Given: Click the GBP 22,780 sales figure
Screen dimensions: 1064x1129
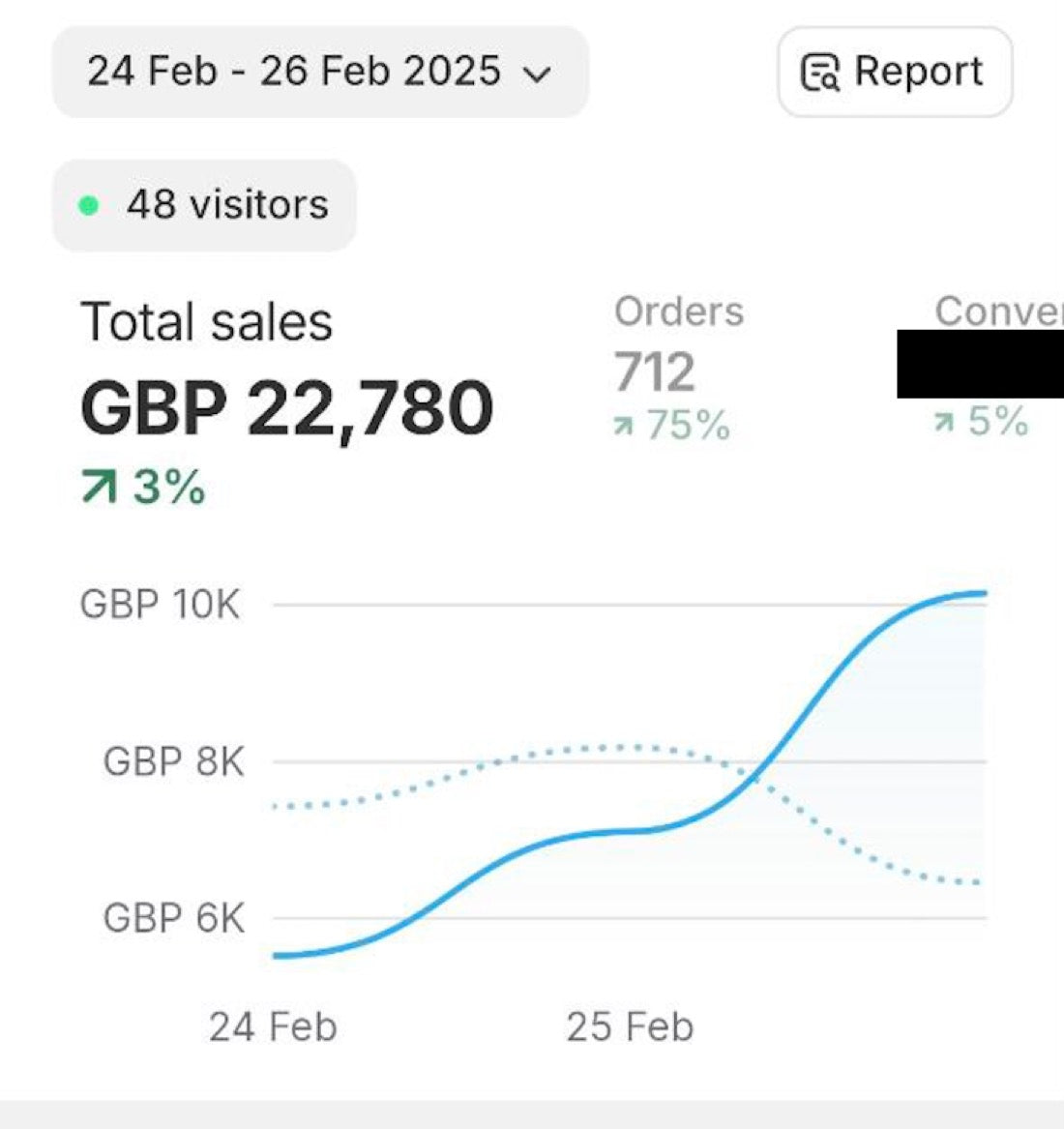Looking at the screenshot, I should 287,408.
